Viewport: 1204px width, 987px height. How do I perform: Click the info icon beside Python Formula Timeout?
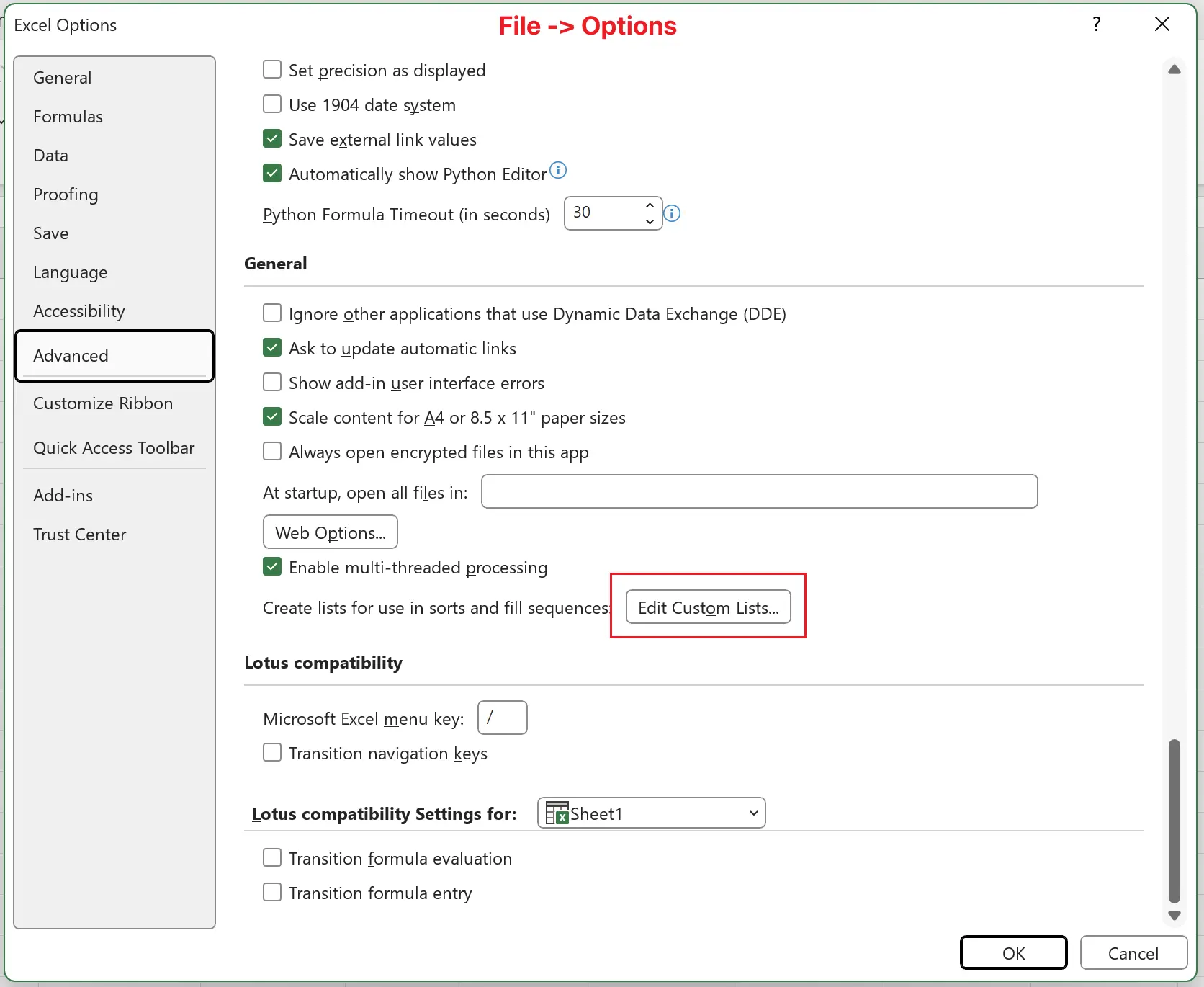671,213
